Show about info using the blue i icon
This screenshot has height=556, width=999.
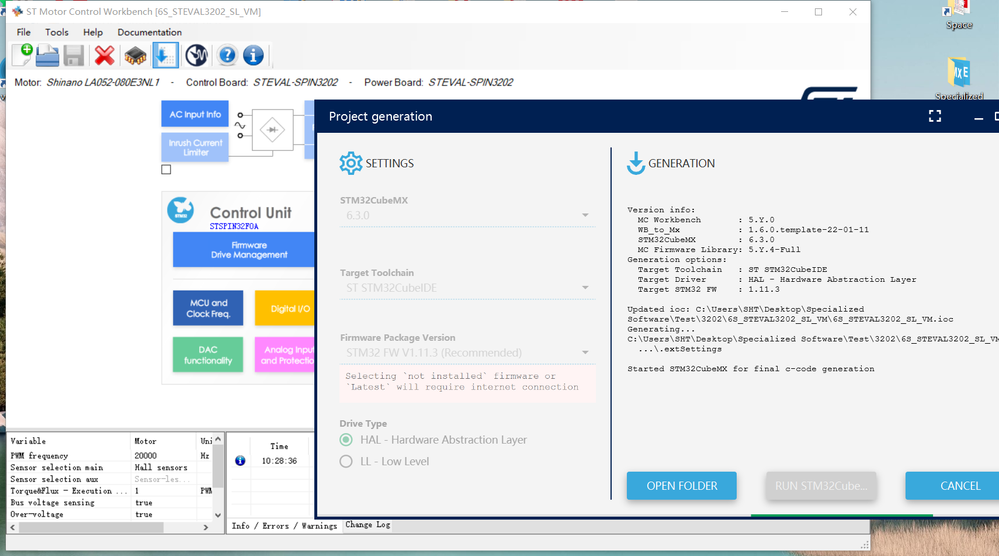254,55
